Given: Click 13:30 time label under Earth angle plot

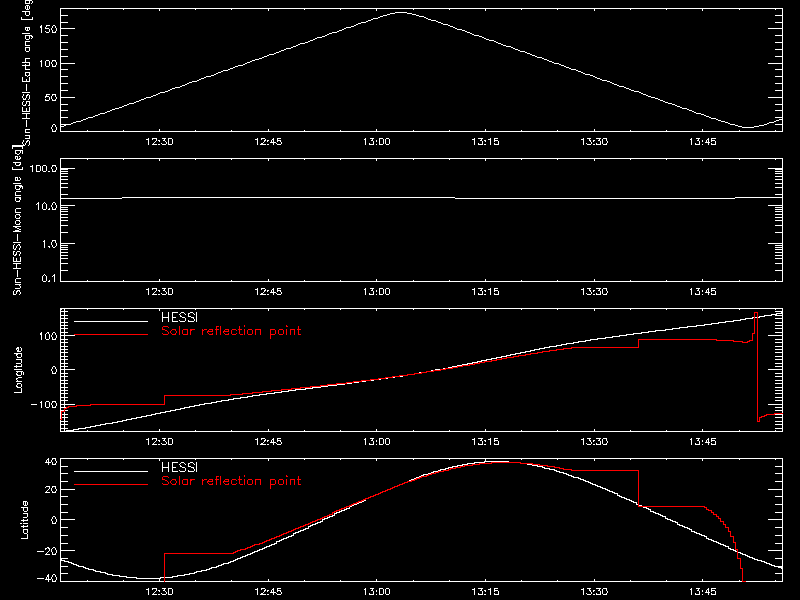Looking at the screenshot, I should [594, 142].
